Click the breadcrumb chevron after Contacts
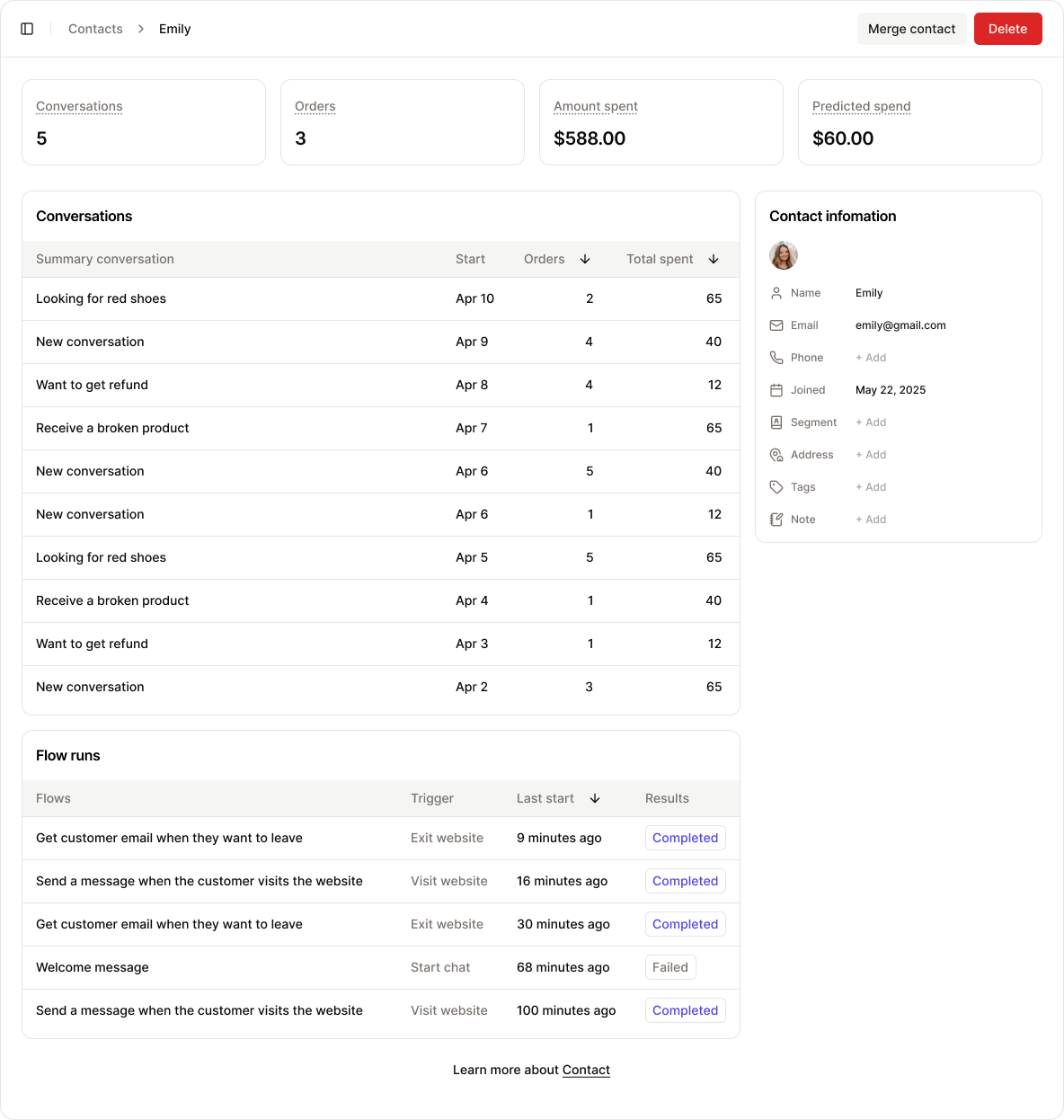 click(x=141, y=29)
